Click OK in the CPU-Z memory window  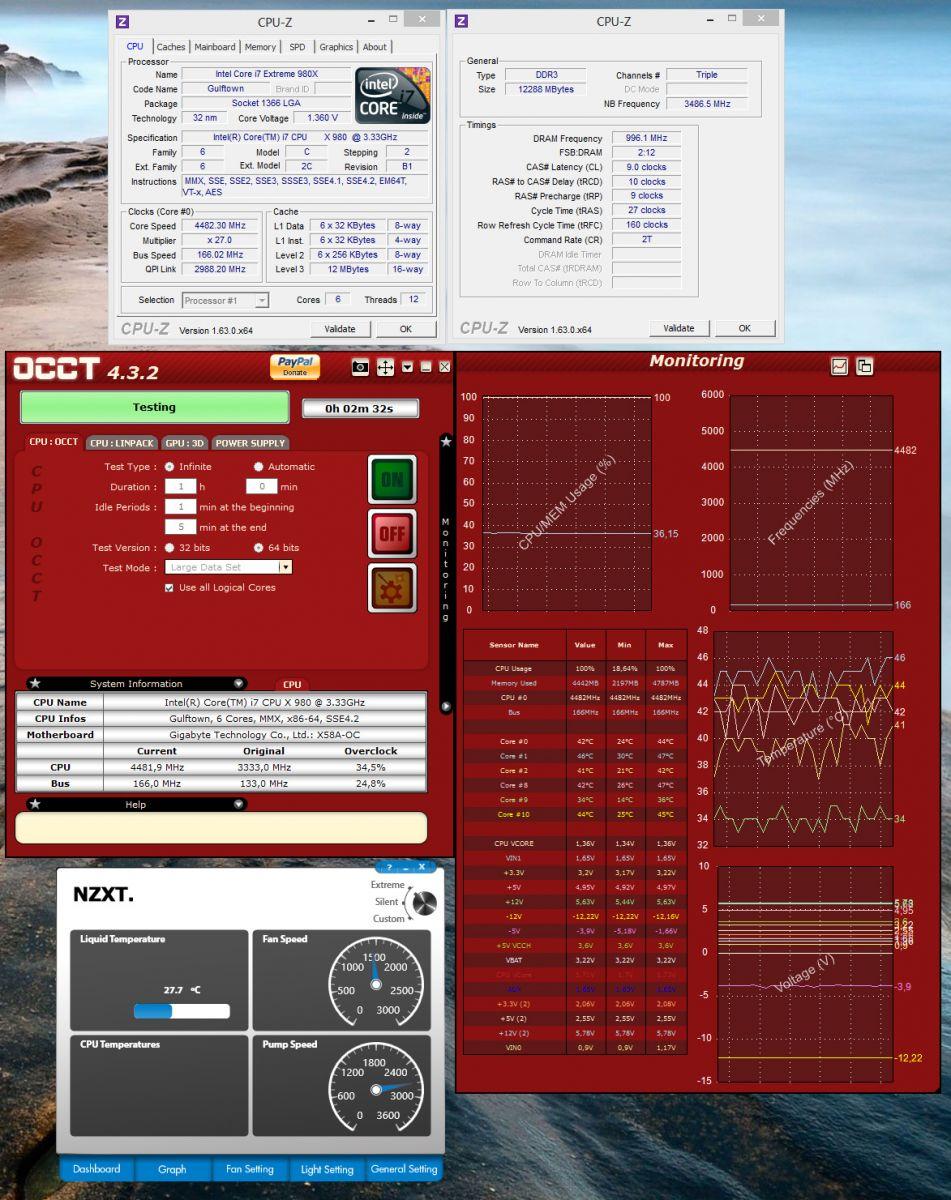pyautogui.click(x=744, y=328)
